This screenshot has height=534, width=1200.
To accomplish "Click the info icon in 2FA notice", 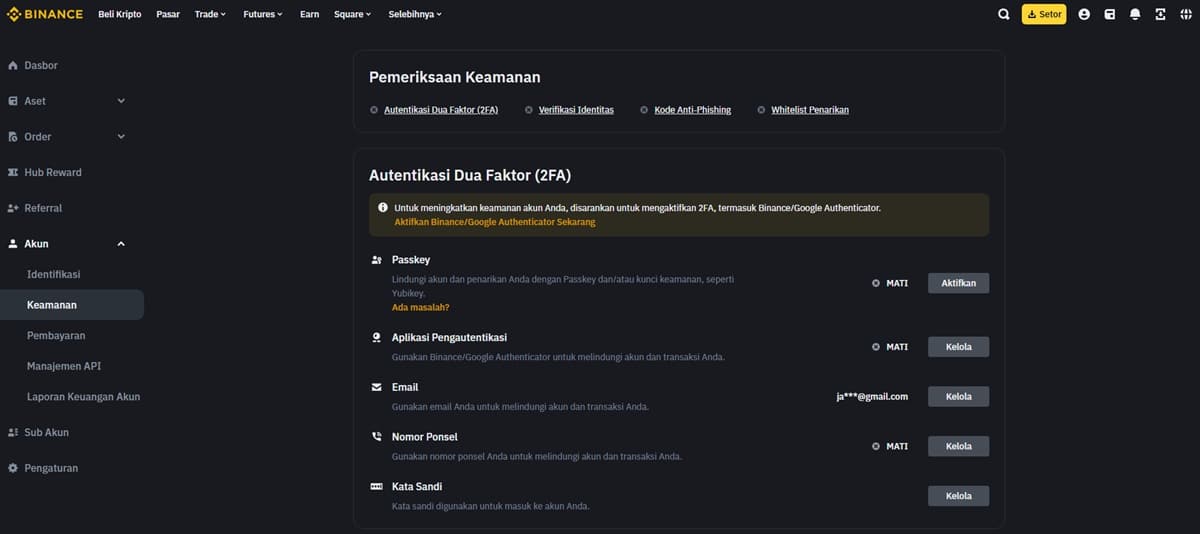I will point(383,207).
